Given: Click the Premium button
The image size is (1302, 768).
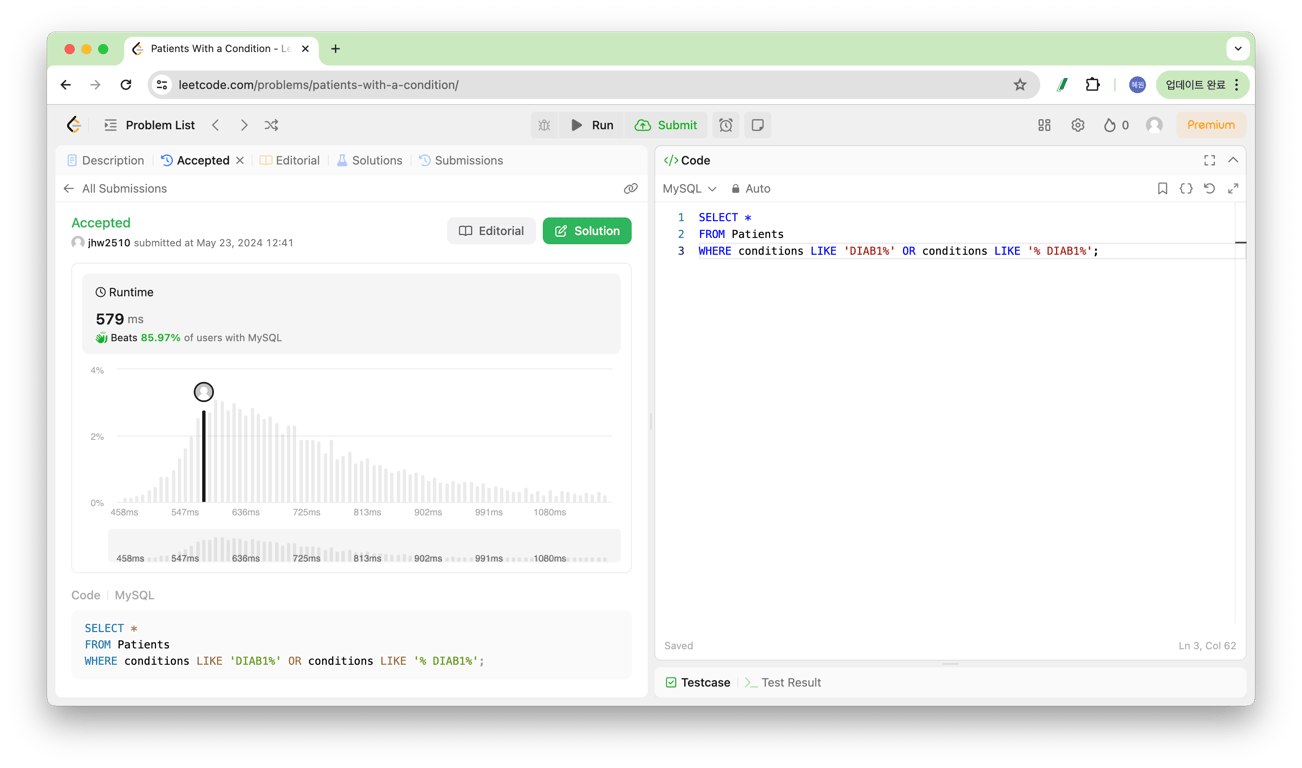Looking at the screenshot, I should [1211, 125].
